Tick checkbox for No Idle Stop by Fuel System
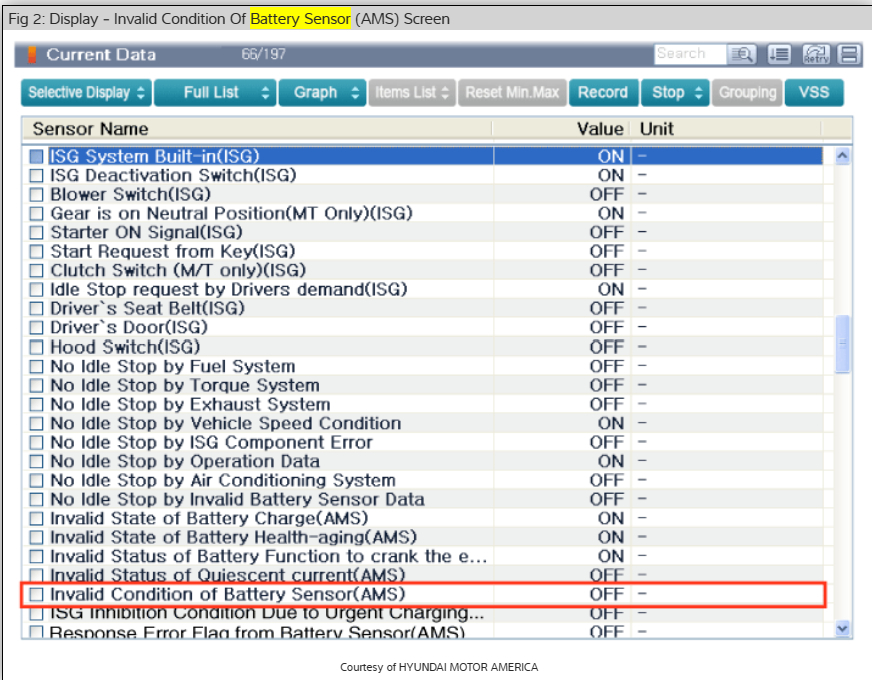Viewport: 872px width, 680px height. pos(36,366)
